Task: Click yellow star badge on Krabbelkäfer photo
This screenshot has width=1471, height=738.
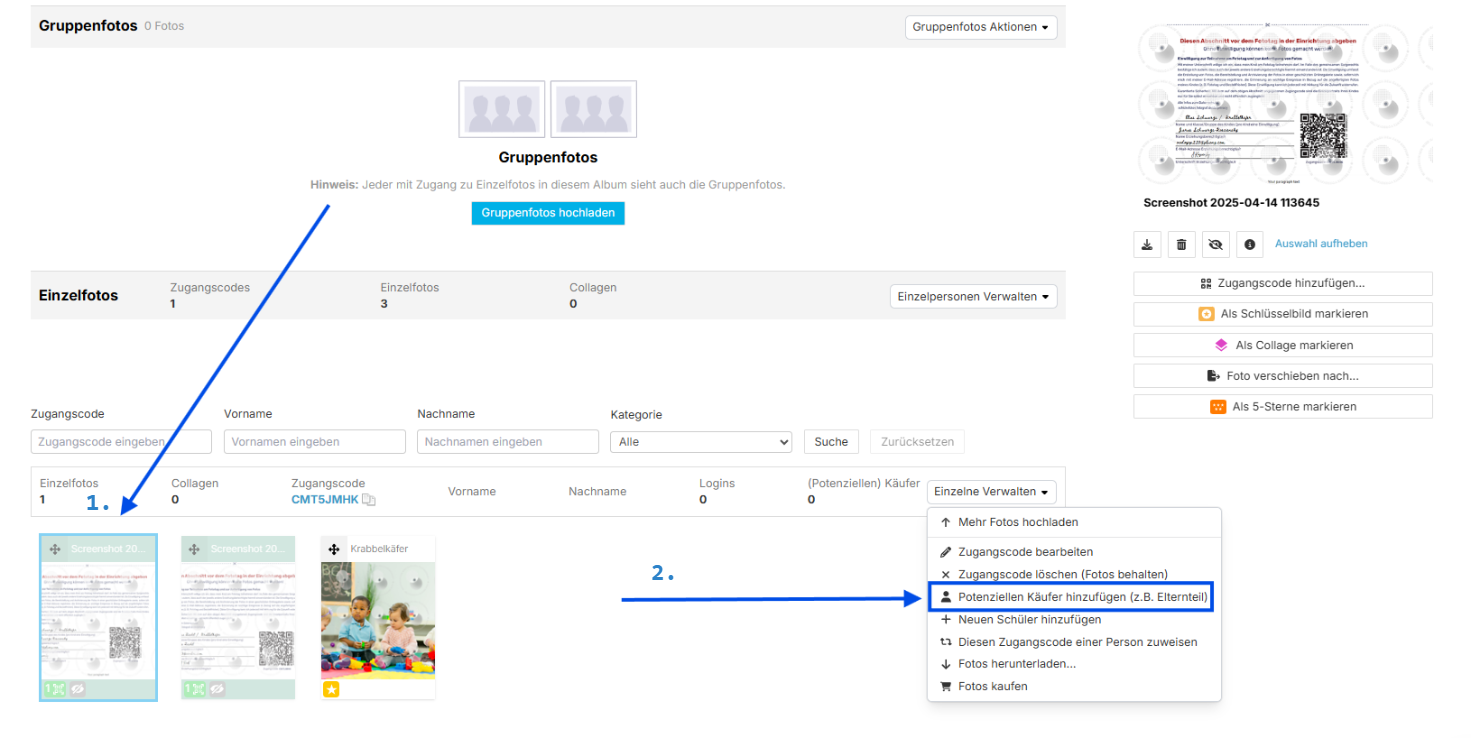Action: pyautogui.click(x=331, y=689)
